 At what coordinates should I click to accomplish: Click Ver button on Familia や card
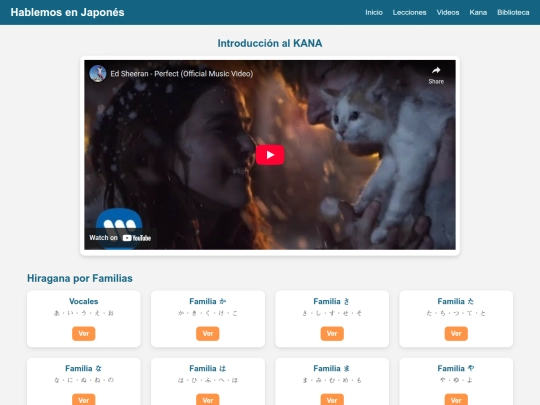point(456,400)
